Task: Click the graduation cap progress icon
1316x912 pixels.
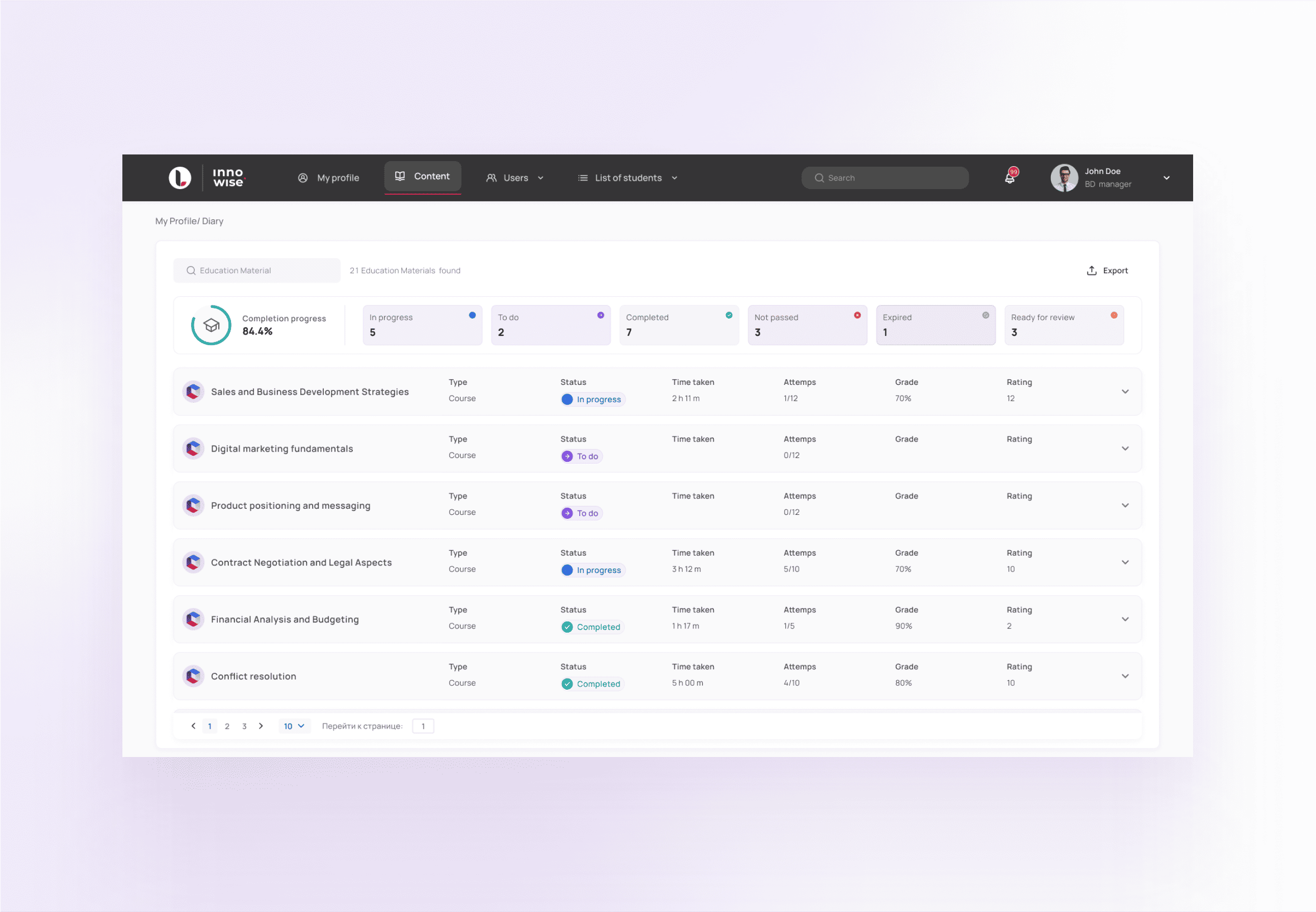Action: [x=212, y=325]
